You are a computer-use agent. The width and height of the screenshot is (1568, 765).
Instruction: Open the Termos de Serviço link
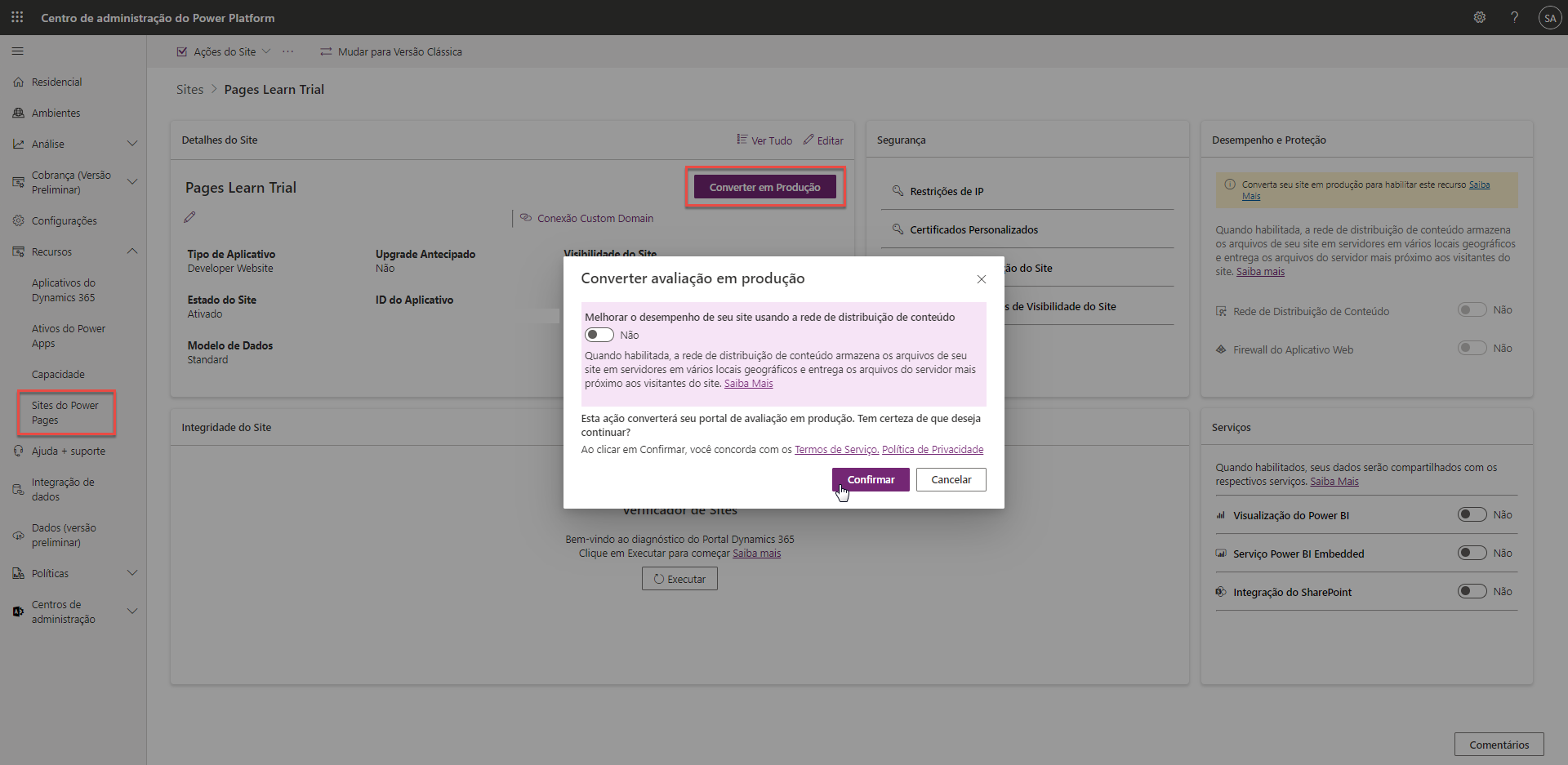(x=836, y=449)
